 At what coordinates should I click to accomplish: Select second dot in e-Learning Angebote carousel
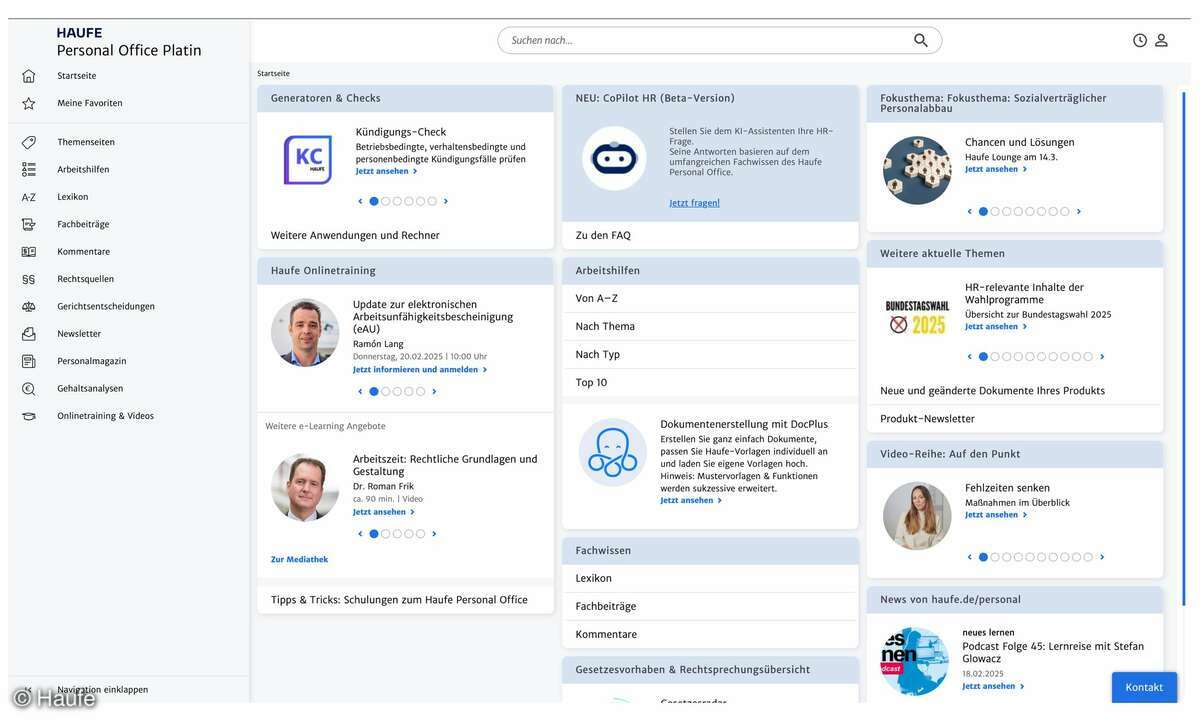(386, 534)
